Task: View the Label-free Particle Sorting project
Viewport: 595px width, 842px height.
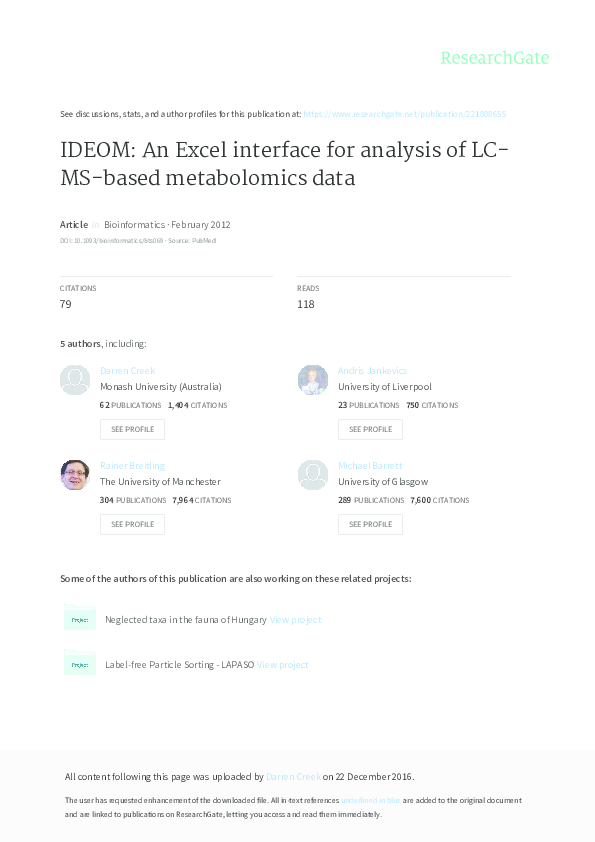Action: (x=282, y=663)
